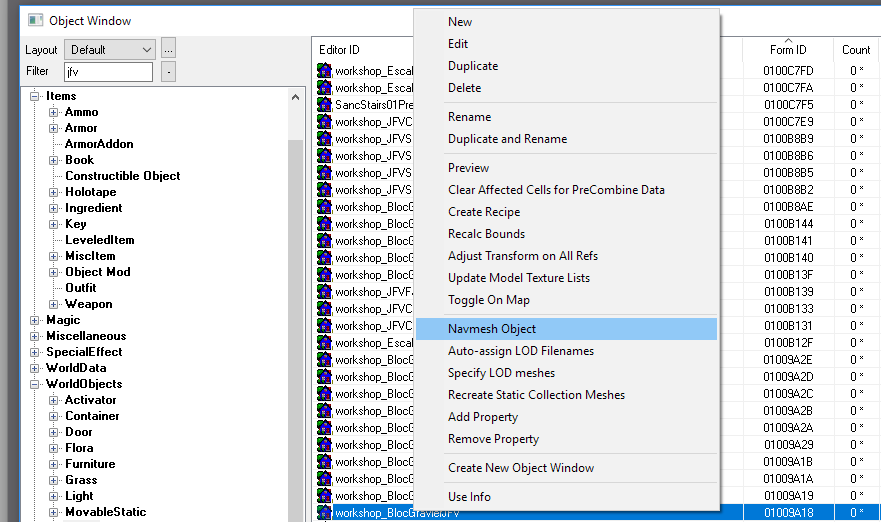Click Use Info in the context menu
The width and height of the screenshot is (881, 522).
(469, 497)
